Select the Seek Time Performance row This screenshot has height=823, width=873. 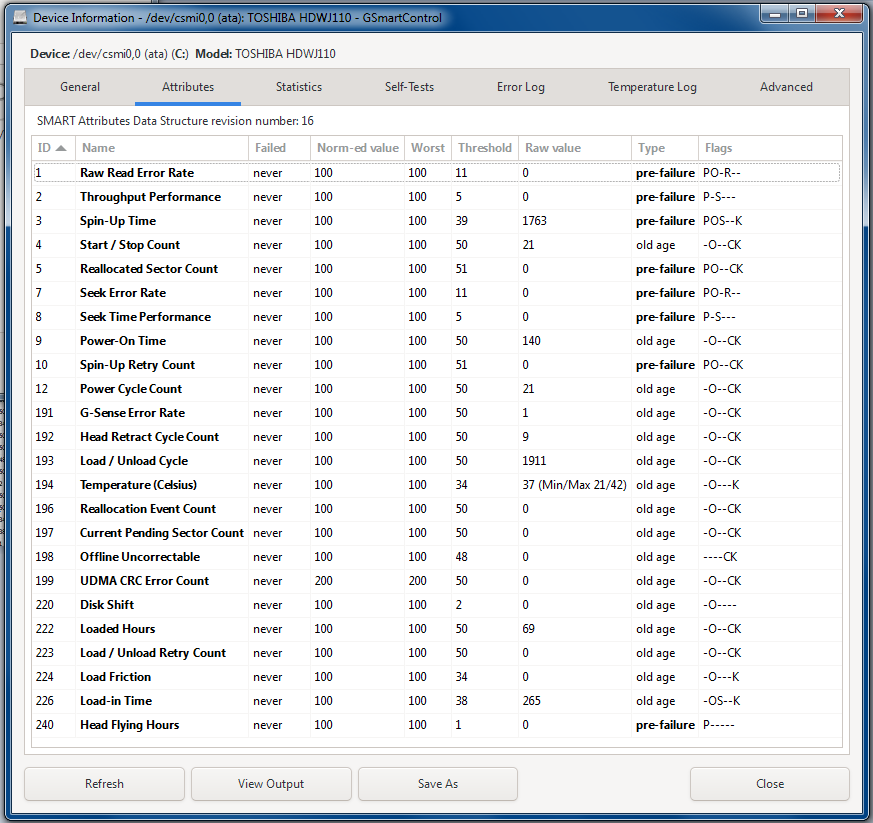[436, 316]
